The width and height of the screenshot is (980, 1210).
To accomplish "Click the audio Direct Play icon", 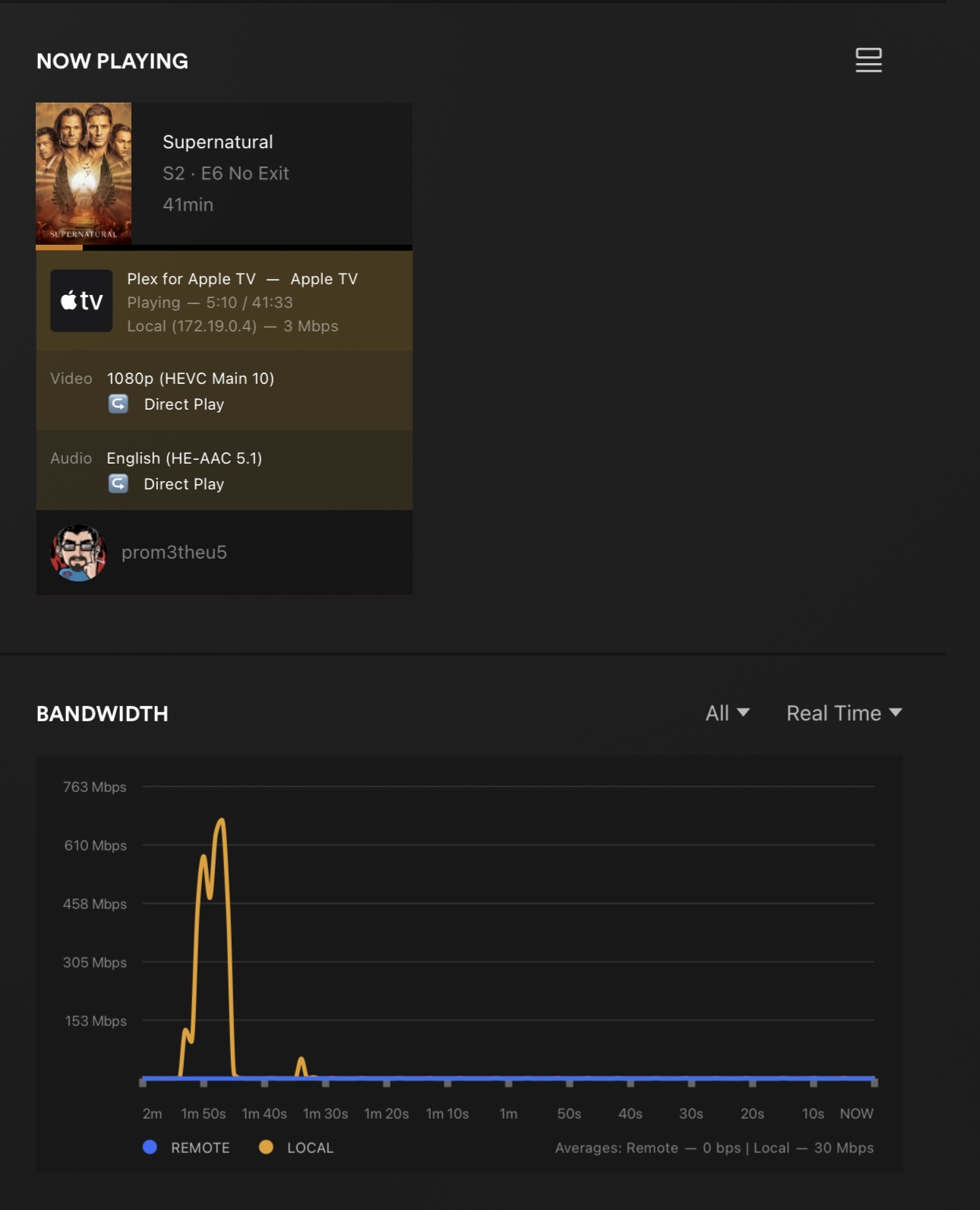I will [x=118, y=483].
